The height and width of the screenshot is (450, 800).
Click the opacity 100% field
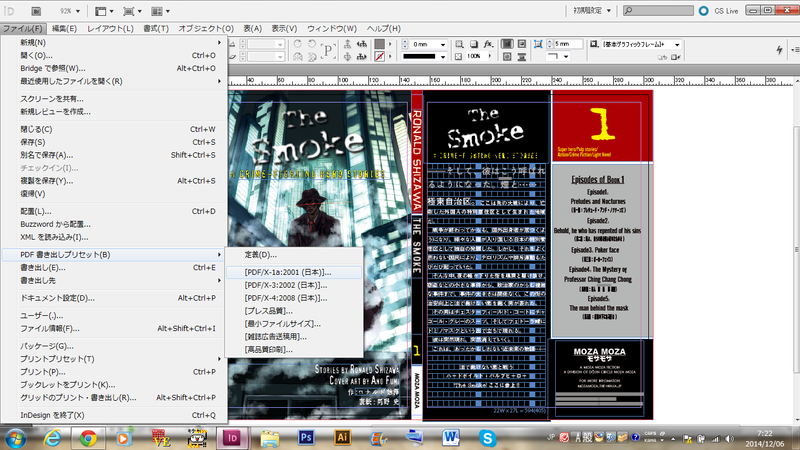[476, 57]
